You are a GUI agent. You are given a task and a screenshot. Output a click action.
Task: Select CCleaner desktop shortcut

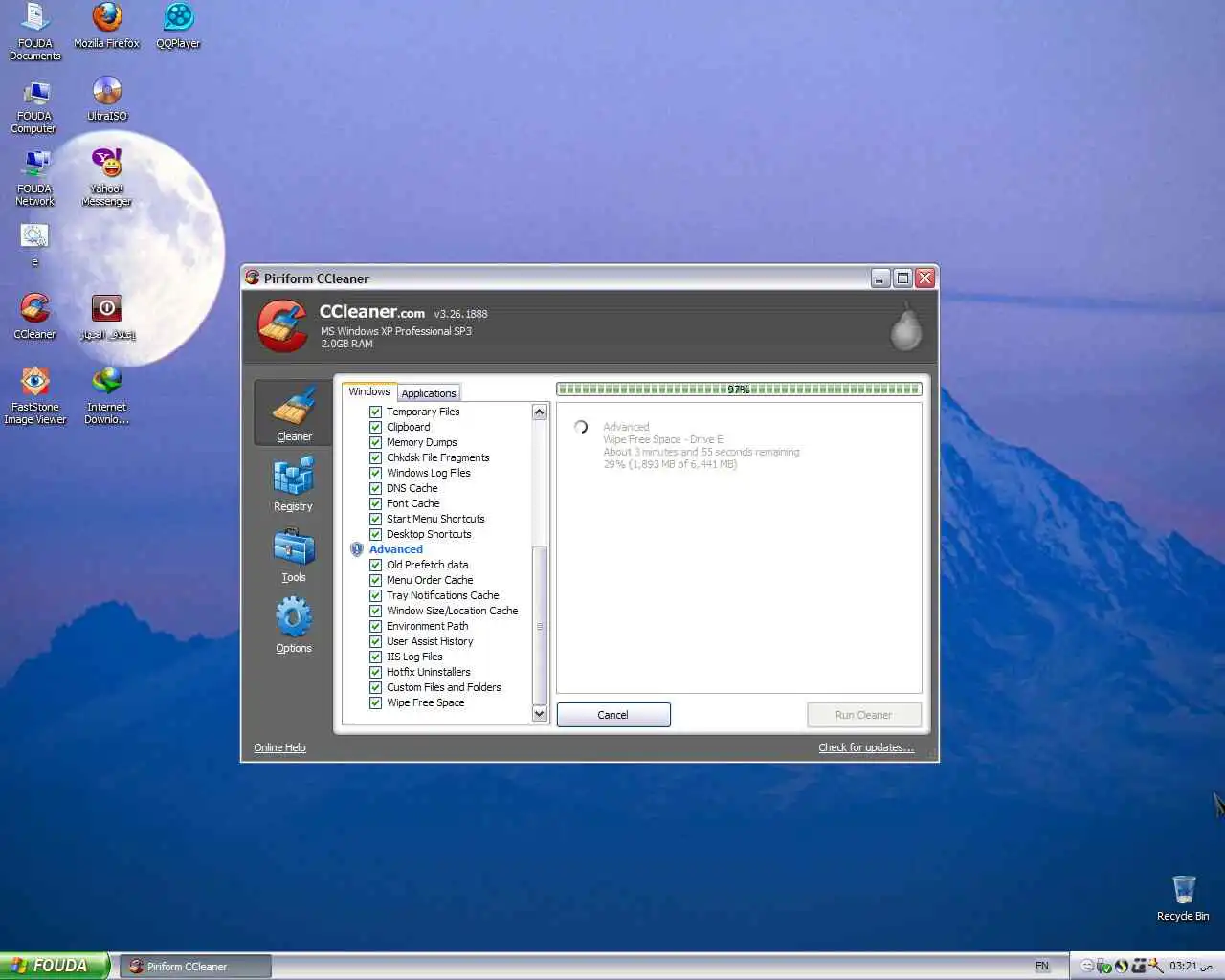click(34, 317)
